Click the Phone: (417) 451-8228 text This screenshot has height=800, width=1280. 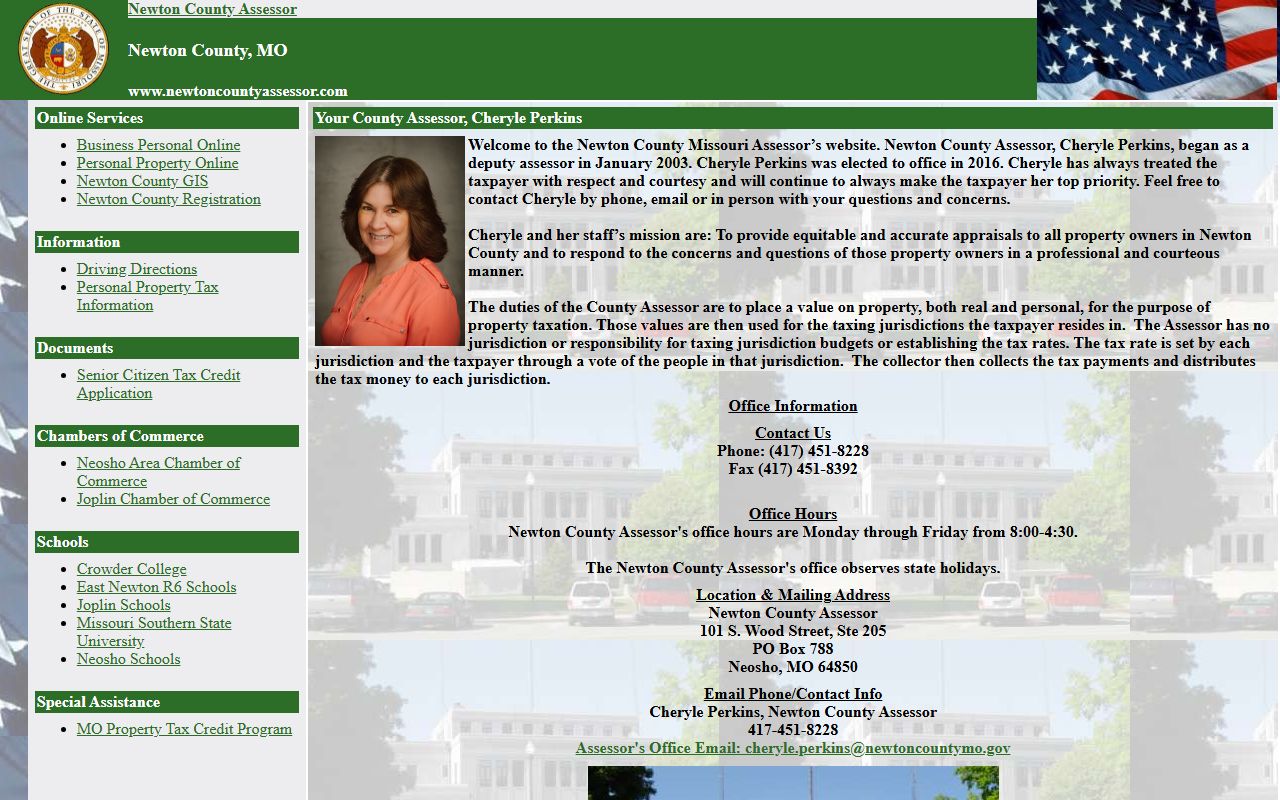click(793, 451)
